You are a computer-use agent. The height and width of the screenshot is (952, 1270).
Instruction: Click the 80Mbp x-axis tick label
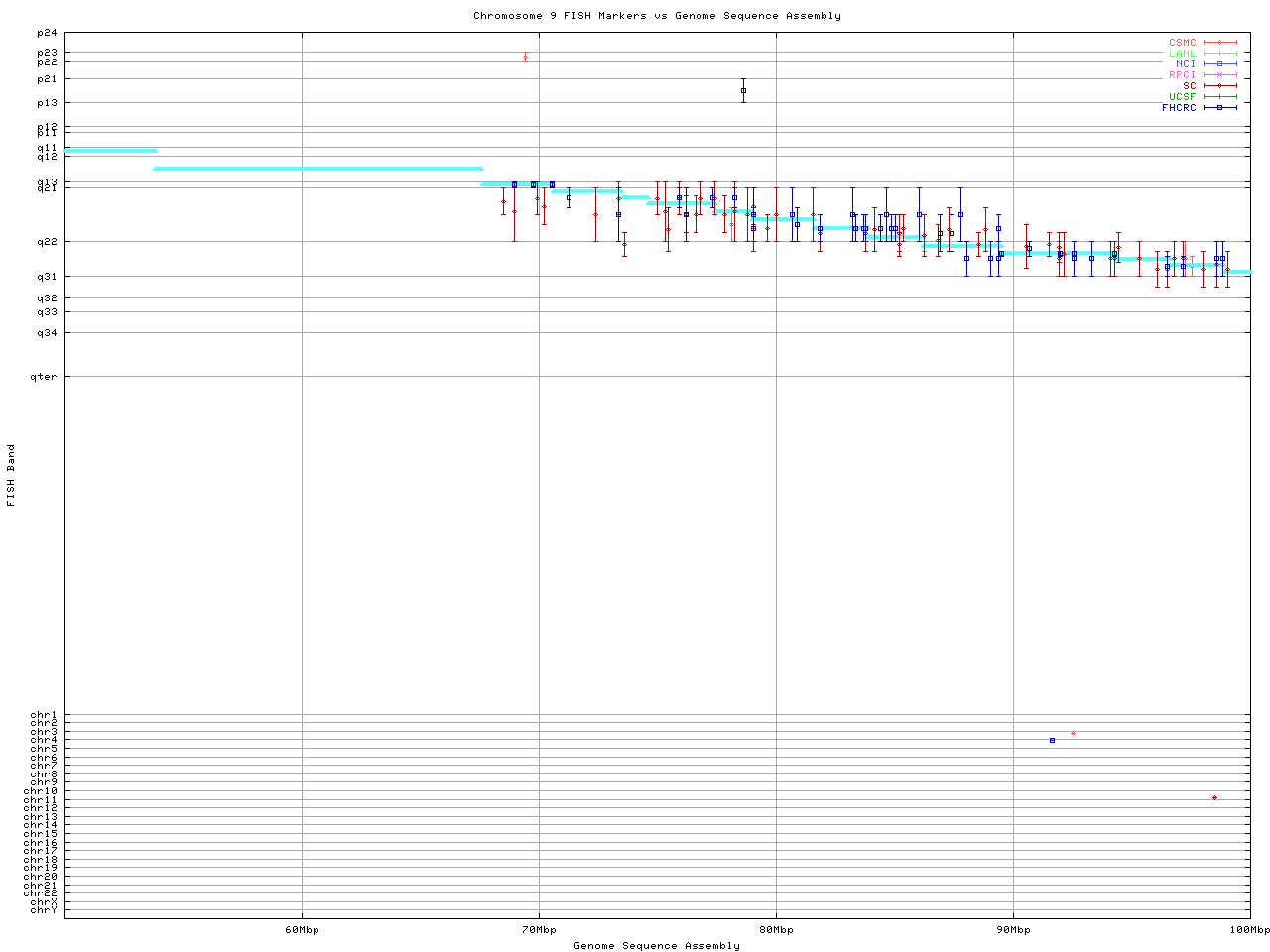(x=776, y=930)
